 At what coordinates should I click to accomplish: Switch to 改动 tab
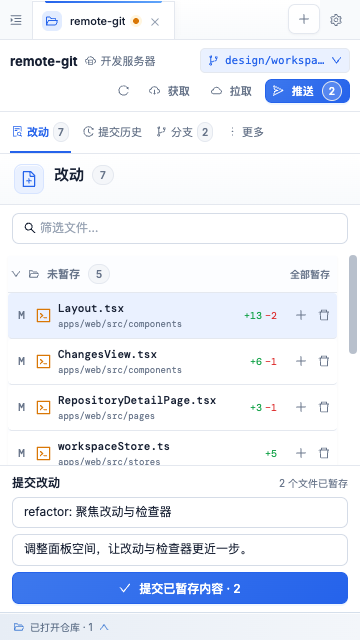pyautogui.click(x=40, y=132)
